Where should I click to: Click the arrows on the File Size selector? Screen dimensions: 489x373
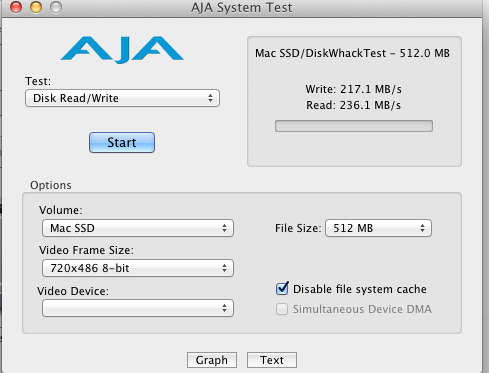[x=423, y=228]
